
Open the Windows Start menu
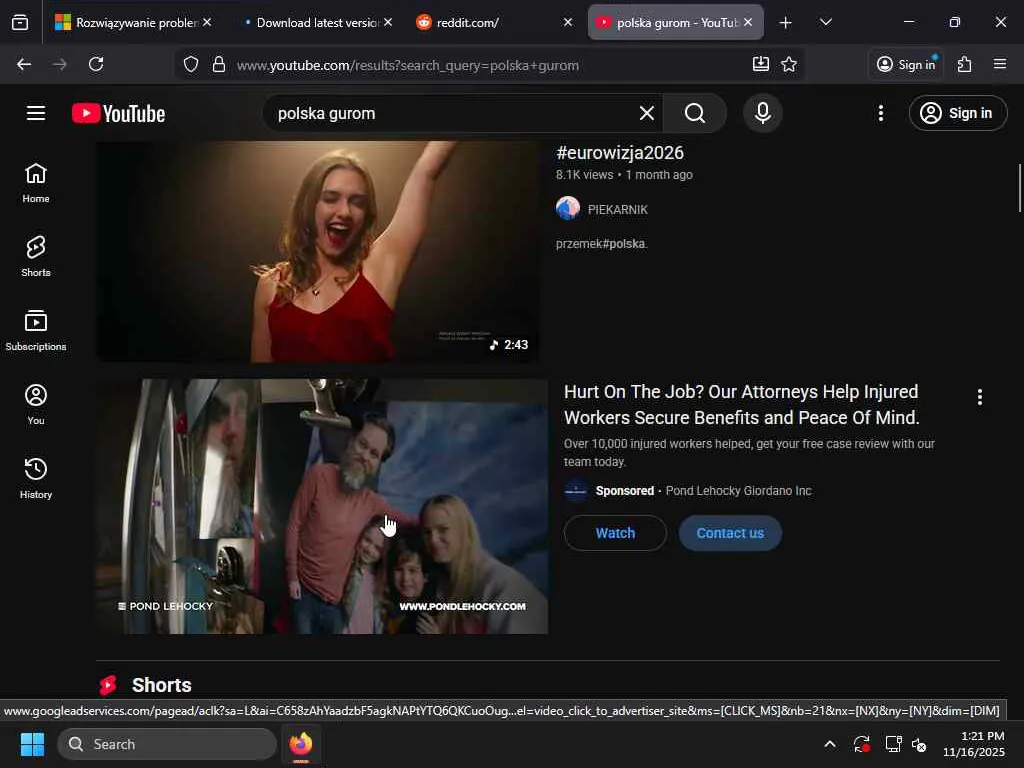click(32, 744)
